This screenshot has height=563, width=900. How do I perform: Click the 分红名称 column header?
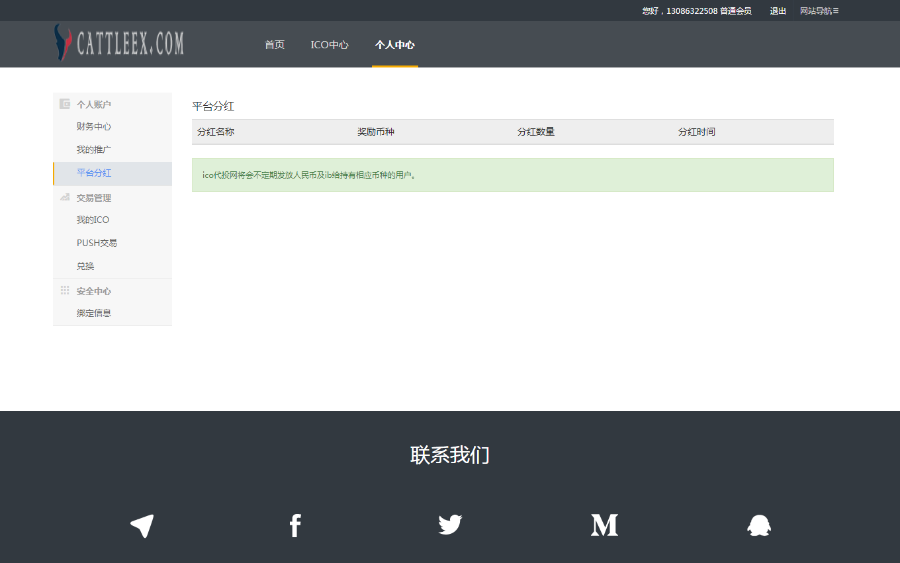click(x=216, y=132)
